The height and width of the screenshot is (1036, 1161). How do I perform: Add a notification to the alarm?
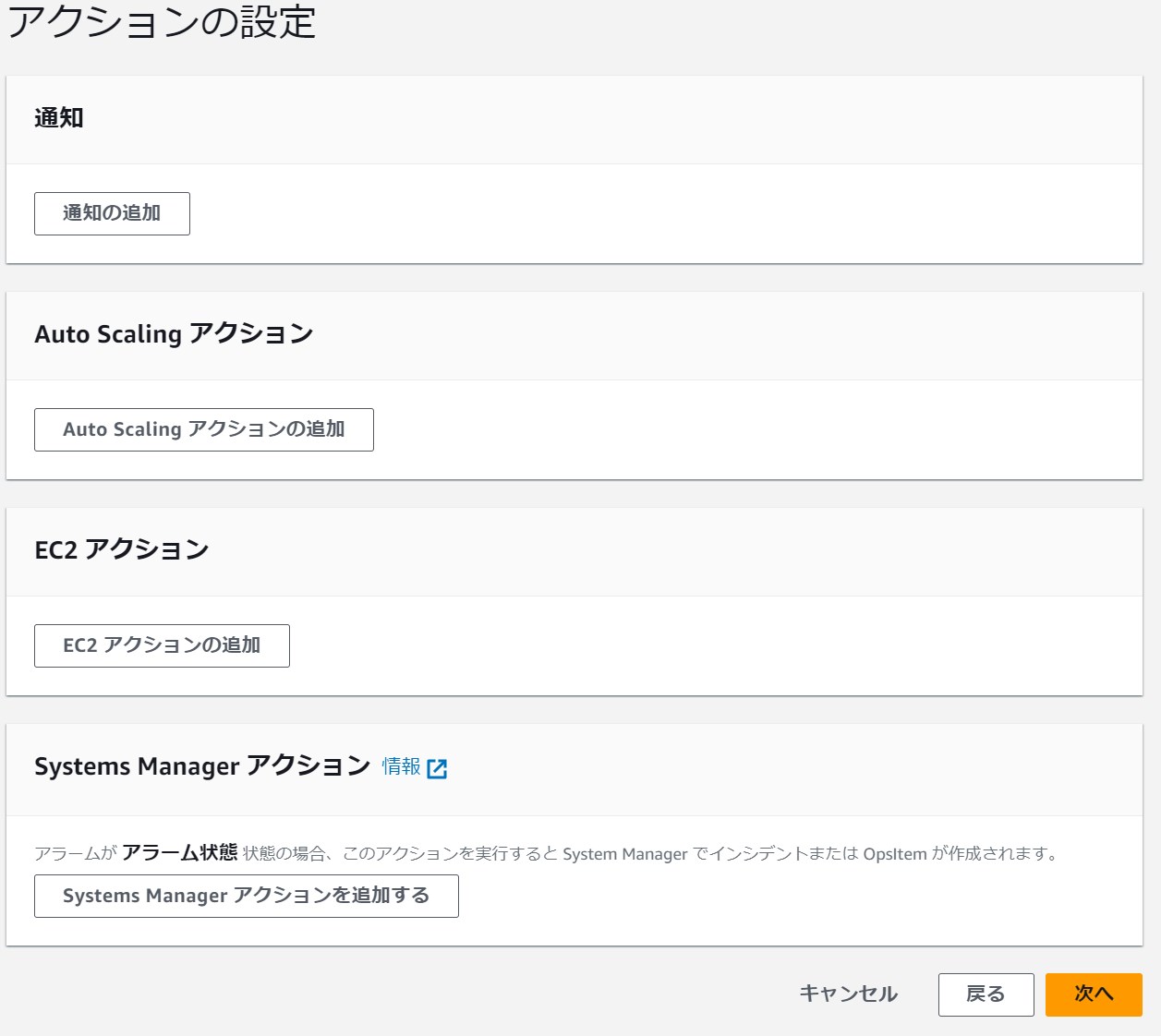(x=112, y=213)
